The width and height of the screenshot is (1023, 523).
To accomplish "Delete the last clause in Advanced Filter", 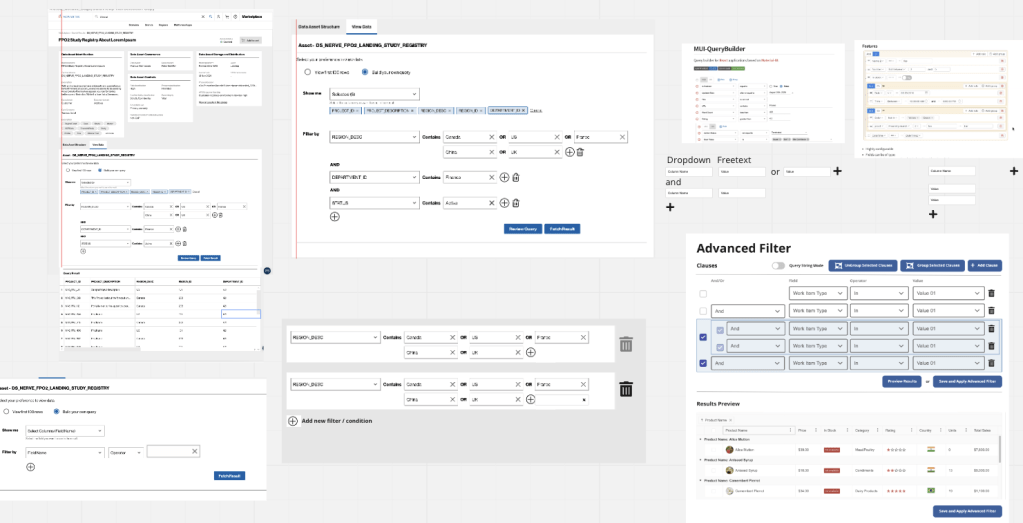I will [991, 363].
